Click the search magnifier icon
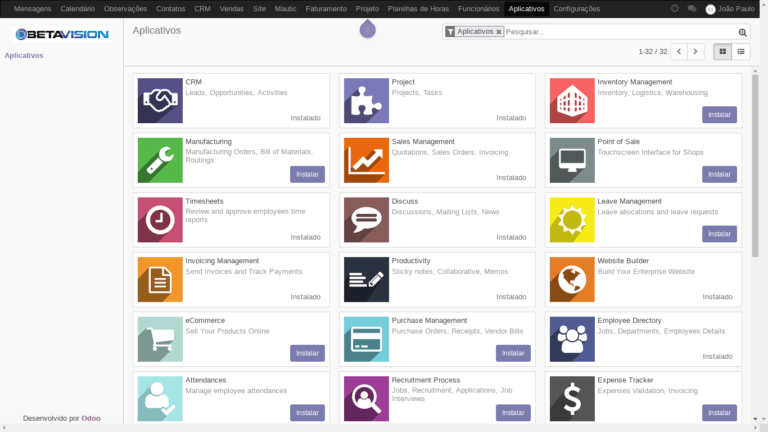The image size is (768, 432). (x=743, y=32)
